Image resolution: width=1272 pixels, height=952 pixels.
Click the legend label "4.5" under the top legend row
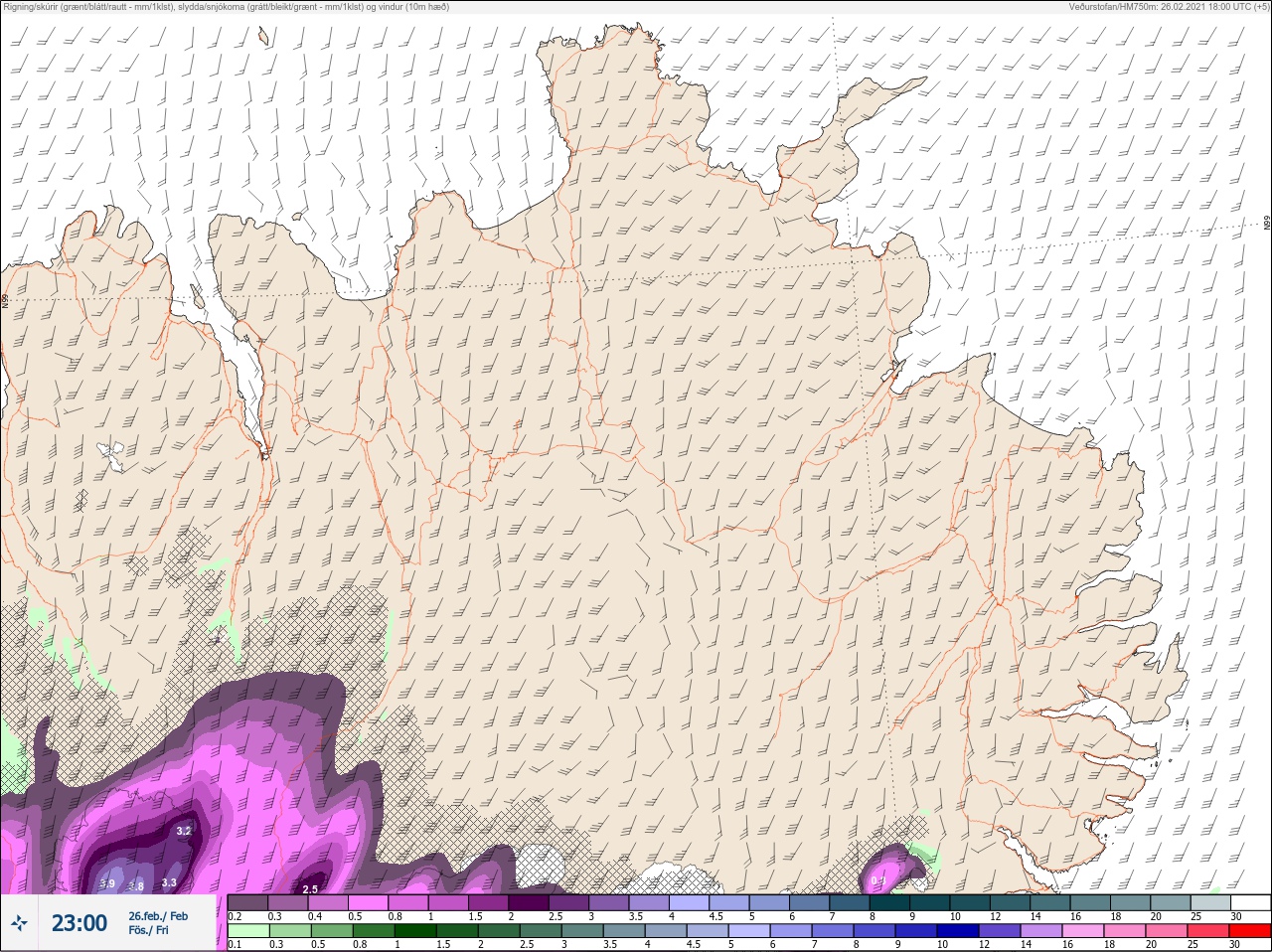(x=715, y=916)
